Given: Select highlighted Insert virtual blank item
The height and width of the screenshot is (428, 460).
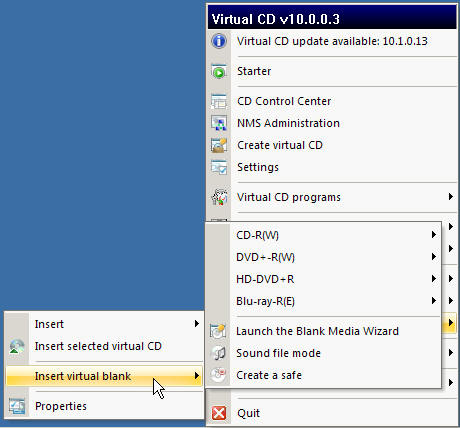Looking at the screenshot, I should [104, 376].
